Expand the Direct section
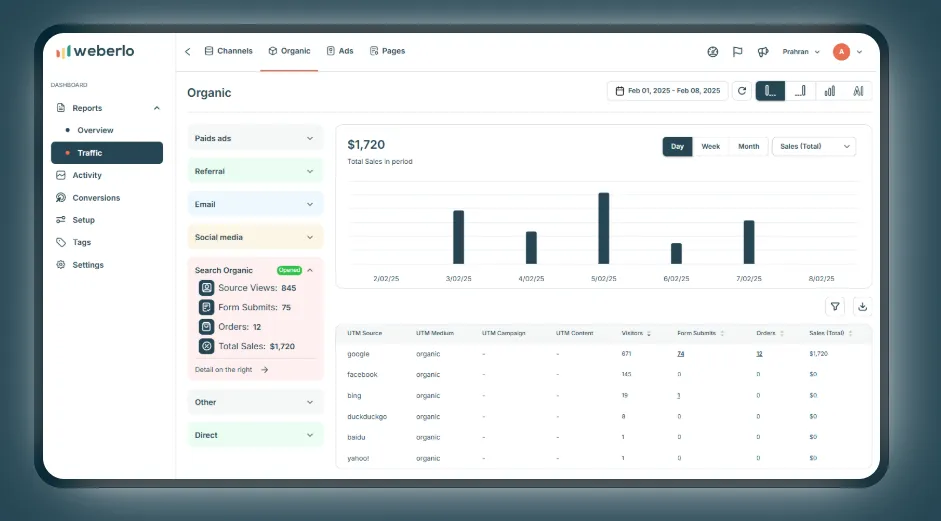Image resolution: width=941 pixels, height=521 pixels. click(256, 435)
